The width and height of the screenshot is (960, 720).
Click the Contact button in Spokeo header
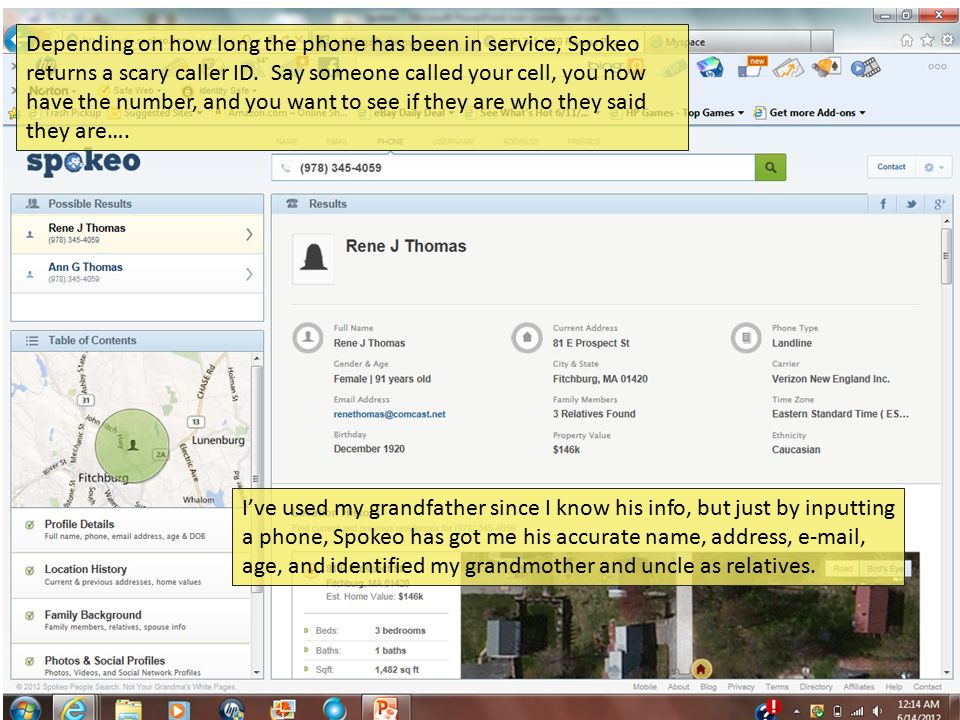point(891,167)
